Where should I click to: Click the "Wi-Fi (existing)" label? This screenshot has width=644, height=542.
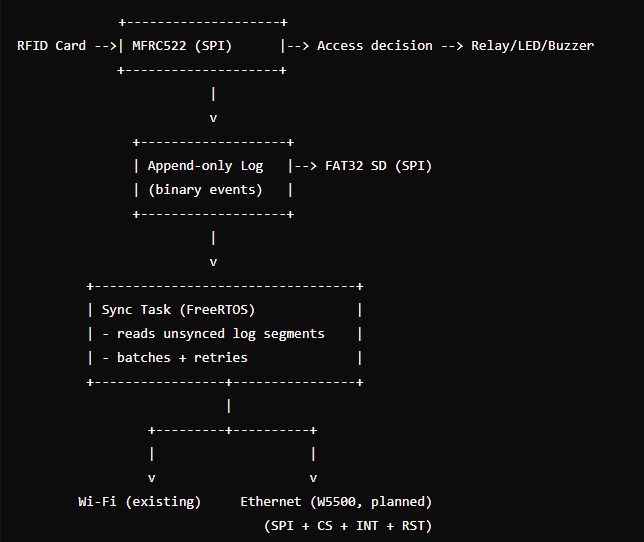140,501
